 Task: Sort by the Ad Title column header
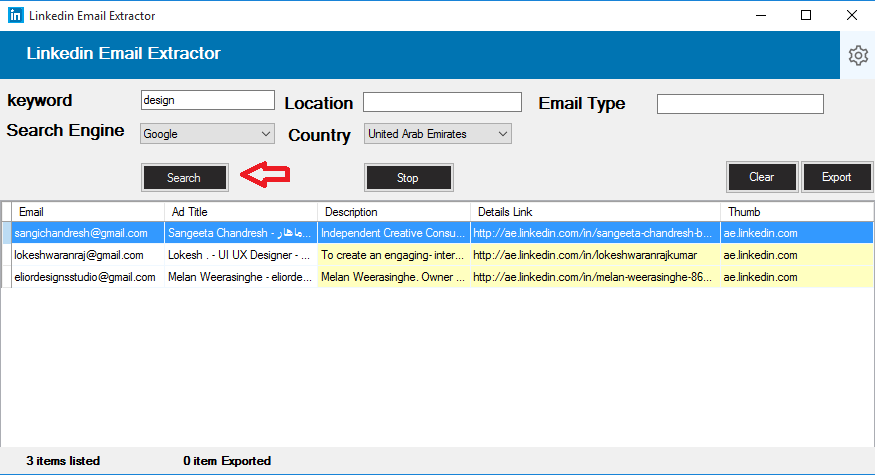click(241, 212)
